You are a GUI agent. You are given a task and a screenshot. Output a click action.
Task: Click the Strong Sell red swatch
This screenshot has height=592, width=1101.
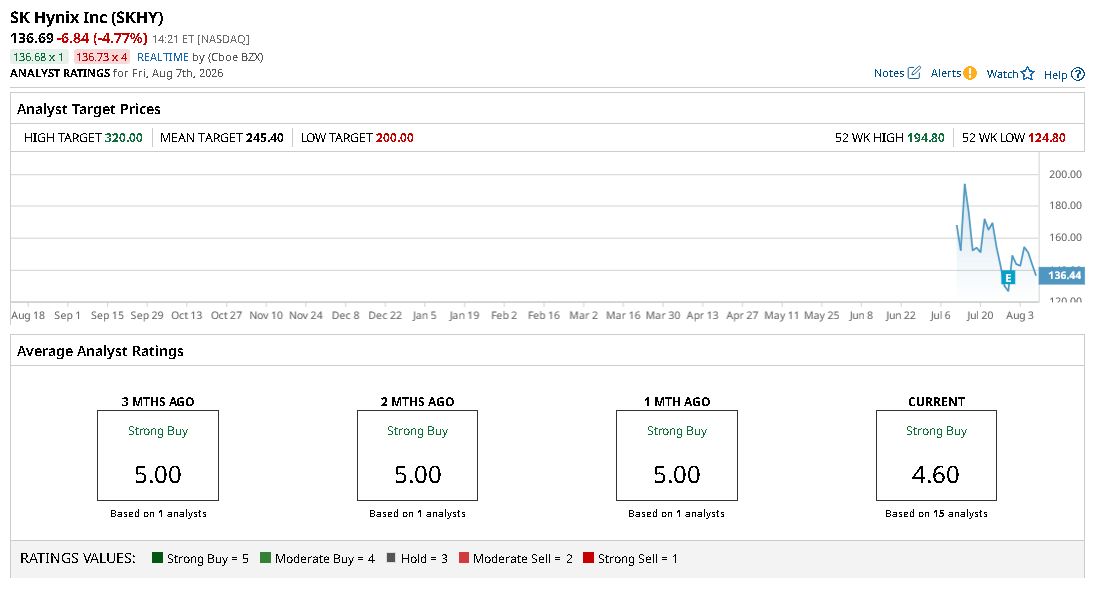pos(588,558)
